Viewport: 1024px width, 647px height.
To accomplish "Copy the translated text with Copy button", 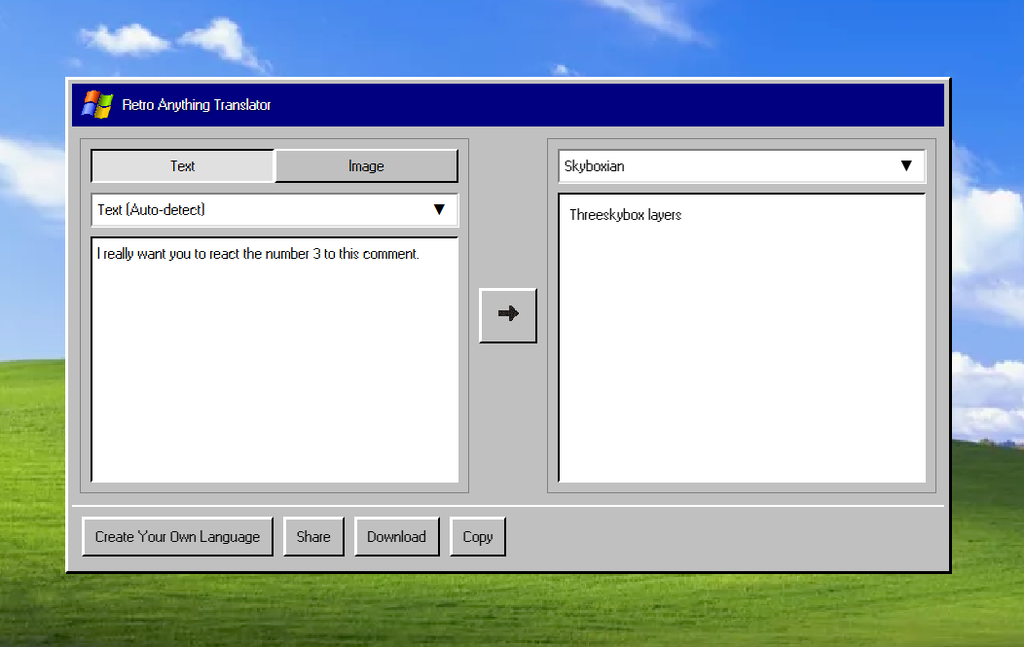I will pos(477,536).
